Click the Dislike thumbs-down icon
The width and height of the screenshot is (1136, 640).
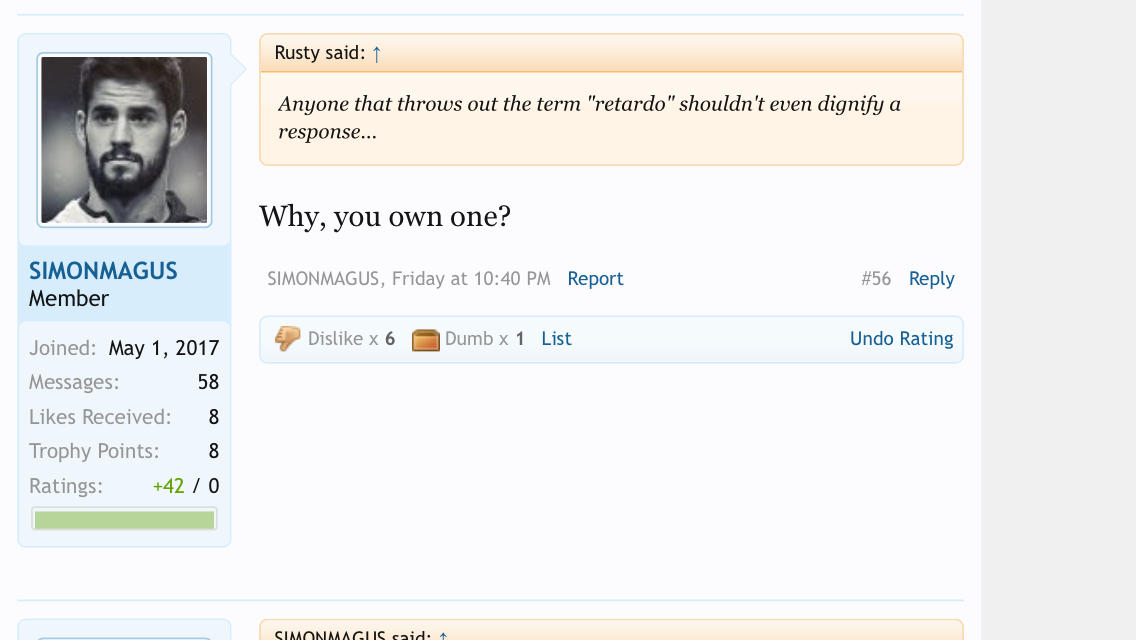tap(287, 339)
